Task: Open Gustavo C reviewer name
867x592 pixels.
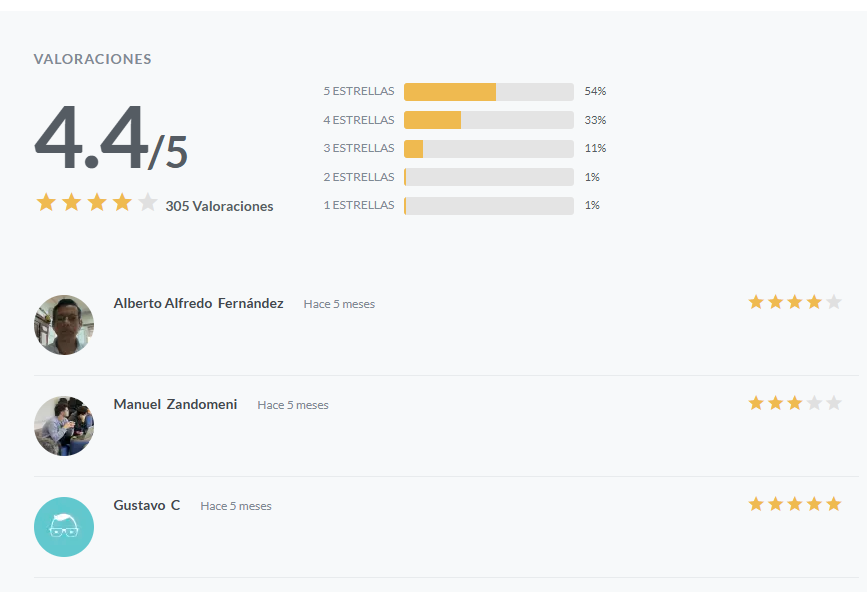Action: [x=147, y=505]
